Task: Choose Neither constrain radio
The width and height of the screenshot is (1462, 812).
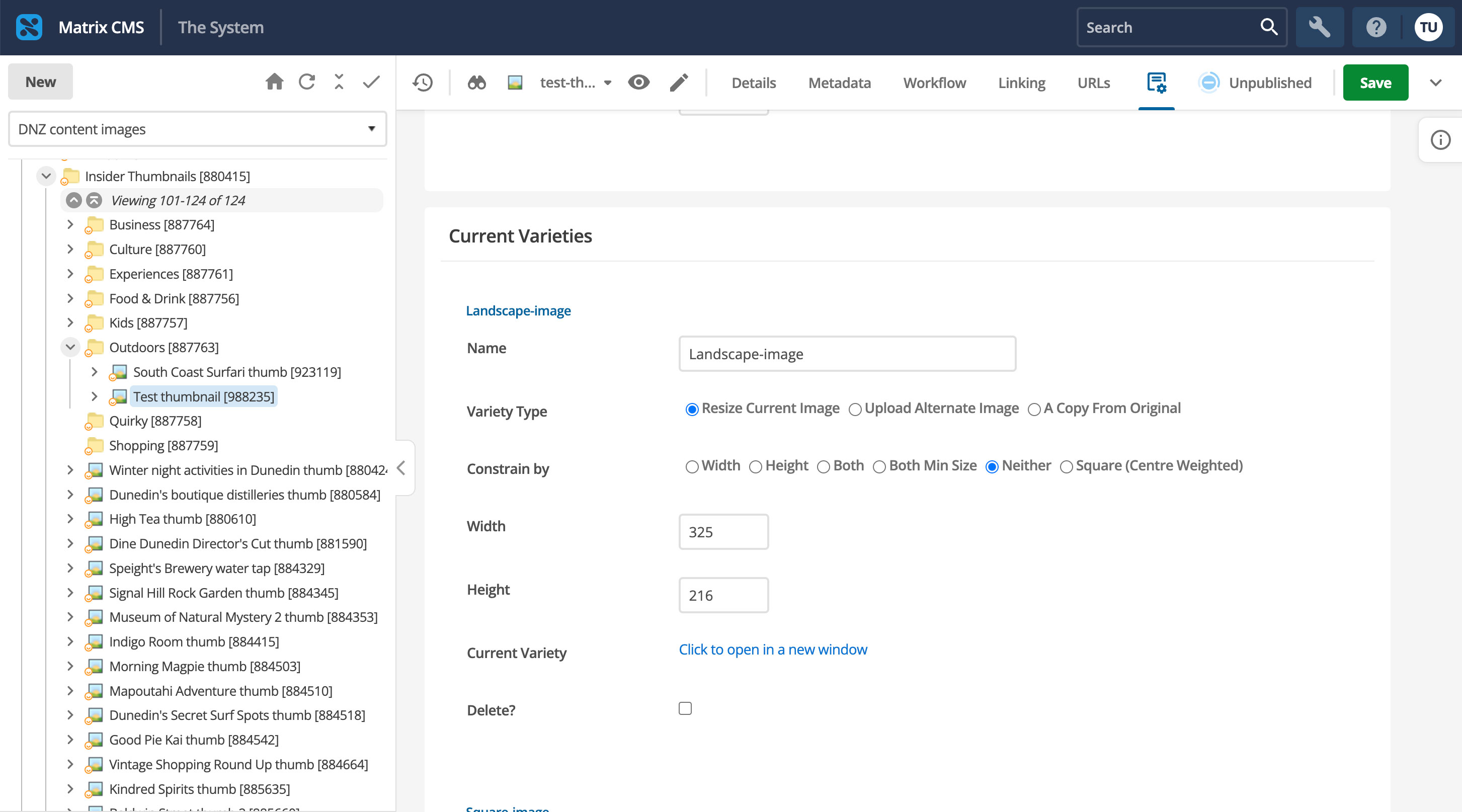Action: tap(992, 467)
